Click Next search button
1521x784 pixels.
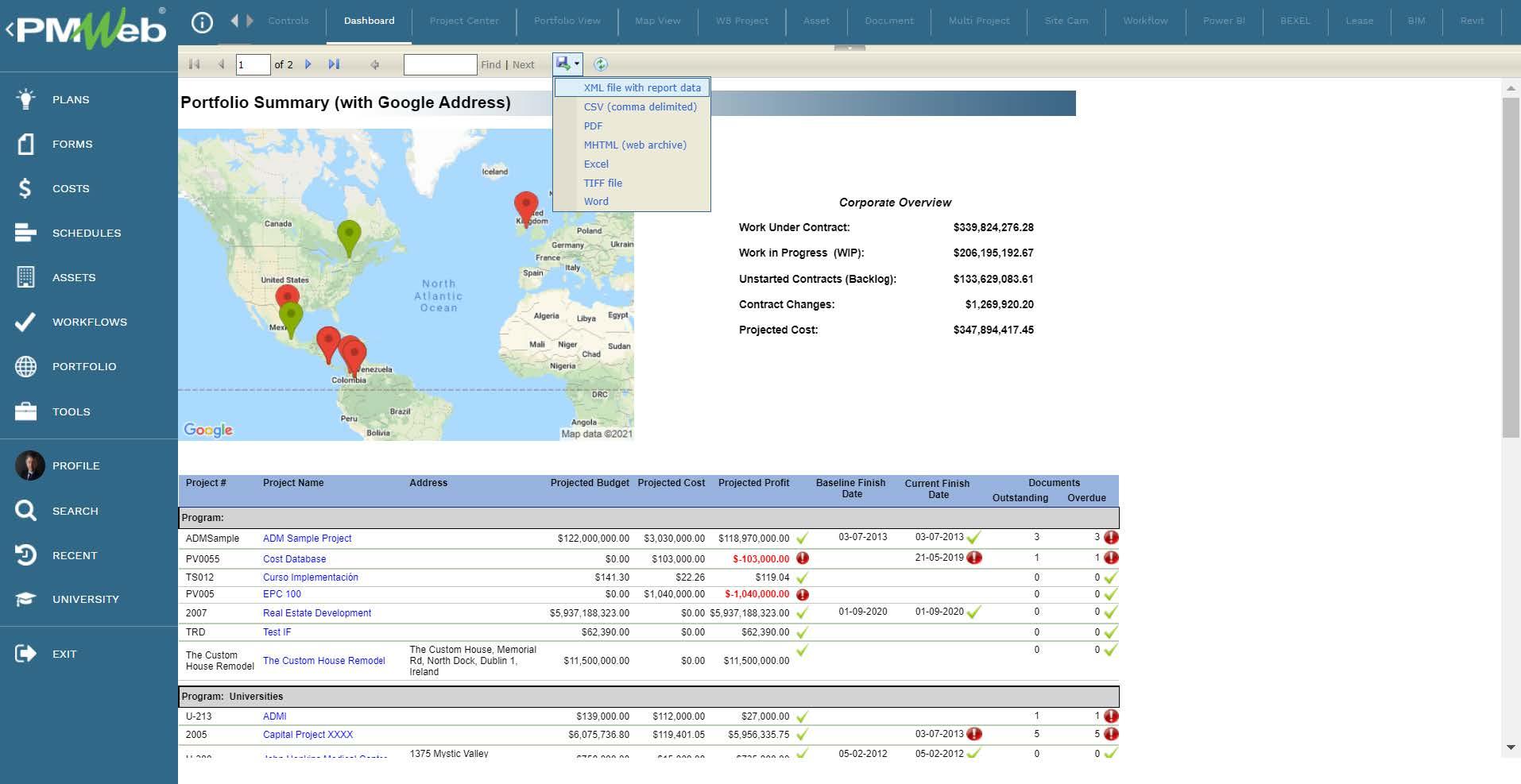pos(524,65)
